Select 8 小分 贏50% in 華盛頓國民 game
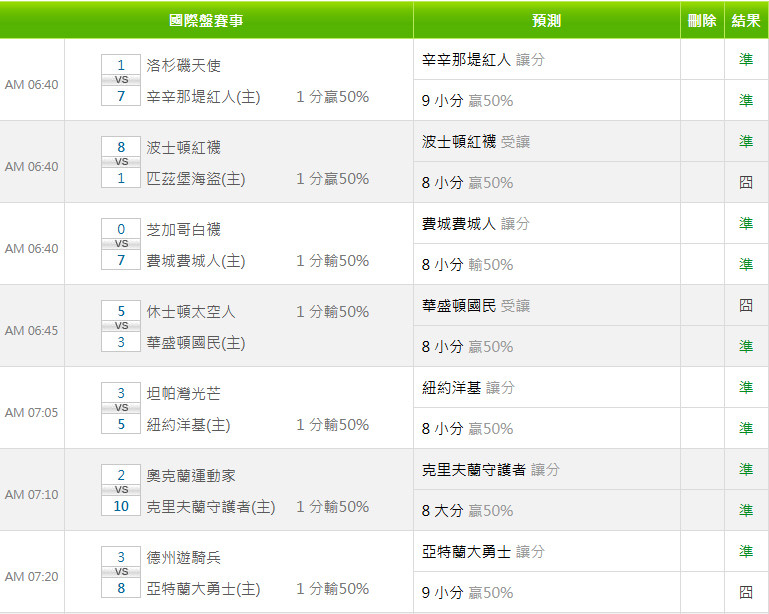Image resolution: width=769 pixels, height=614 pixels. click(467, 346)
